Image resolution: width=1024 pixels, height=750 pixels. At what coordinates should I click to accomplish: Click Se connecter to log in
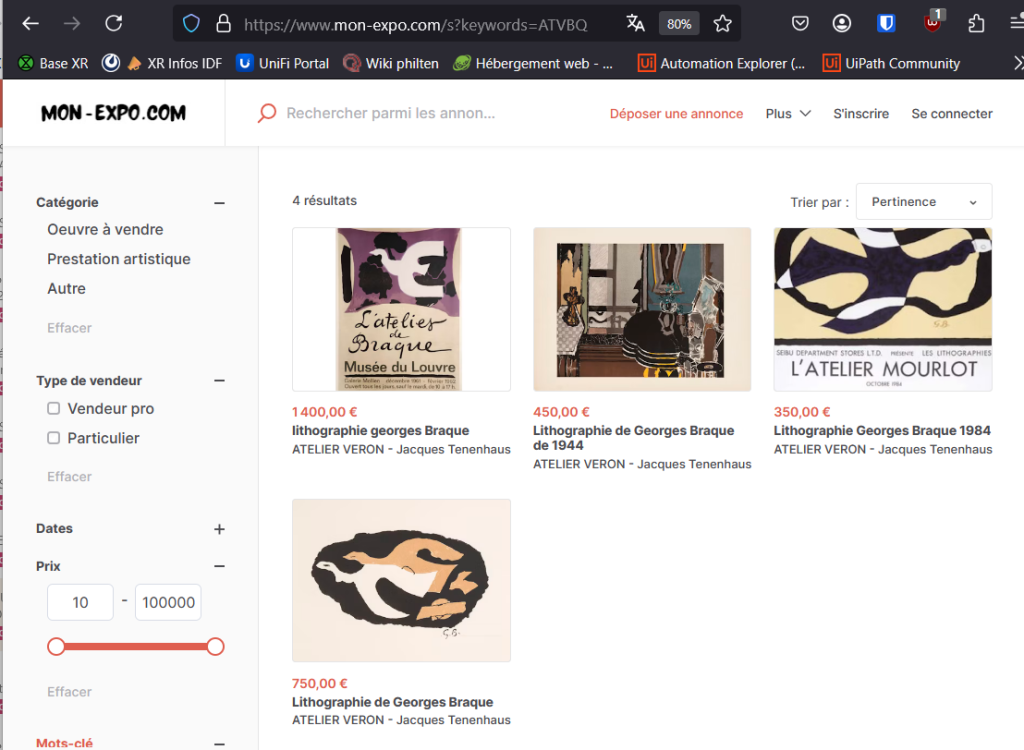[952, 114]
